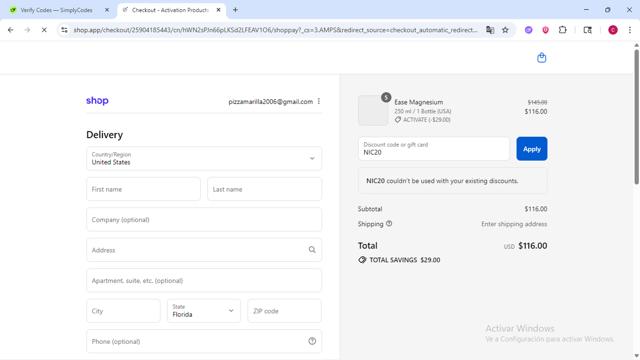Open the Chrome three-dot menu
The height and width of the screenshot is (360, 640).
(x=630, y=30)
